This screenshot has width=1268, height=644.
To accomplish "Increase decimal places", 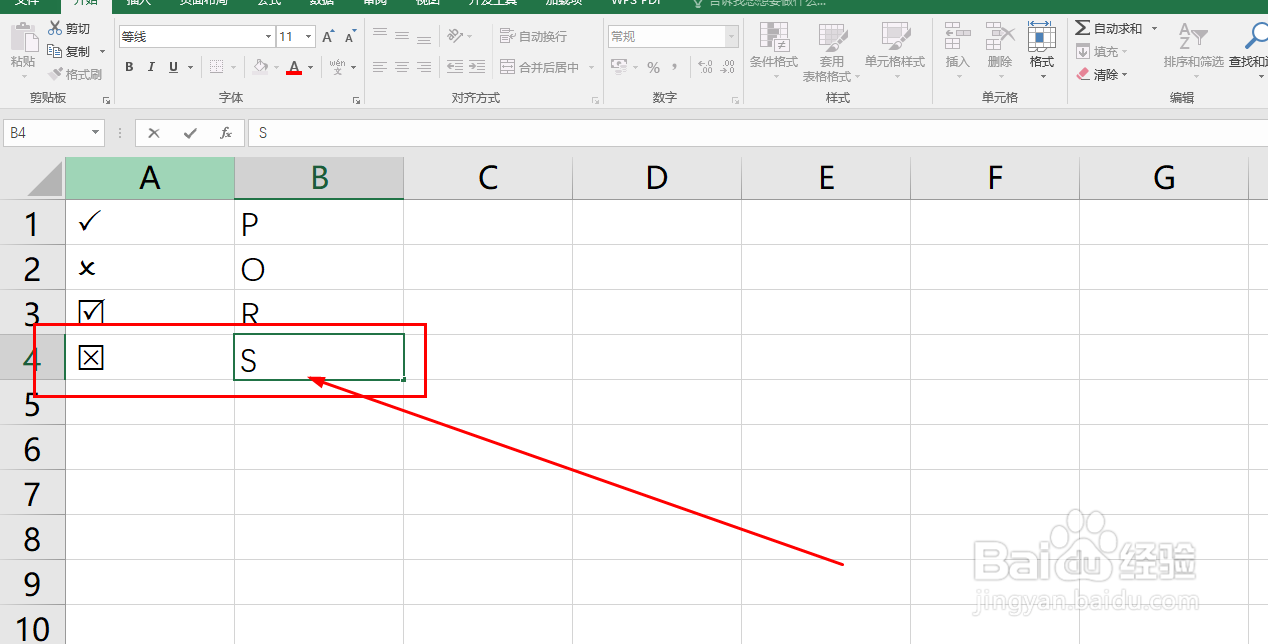I will click(x=705, y=67).
